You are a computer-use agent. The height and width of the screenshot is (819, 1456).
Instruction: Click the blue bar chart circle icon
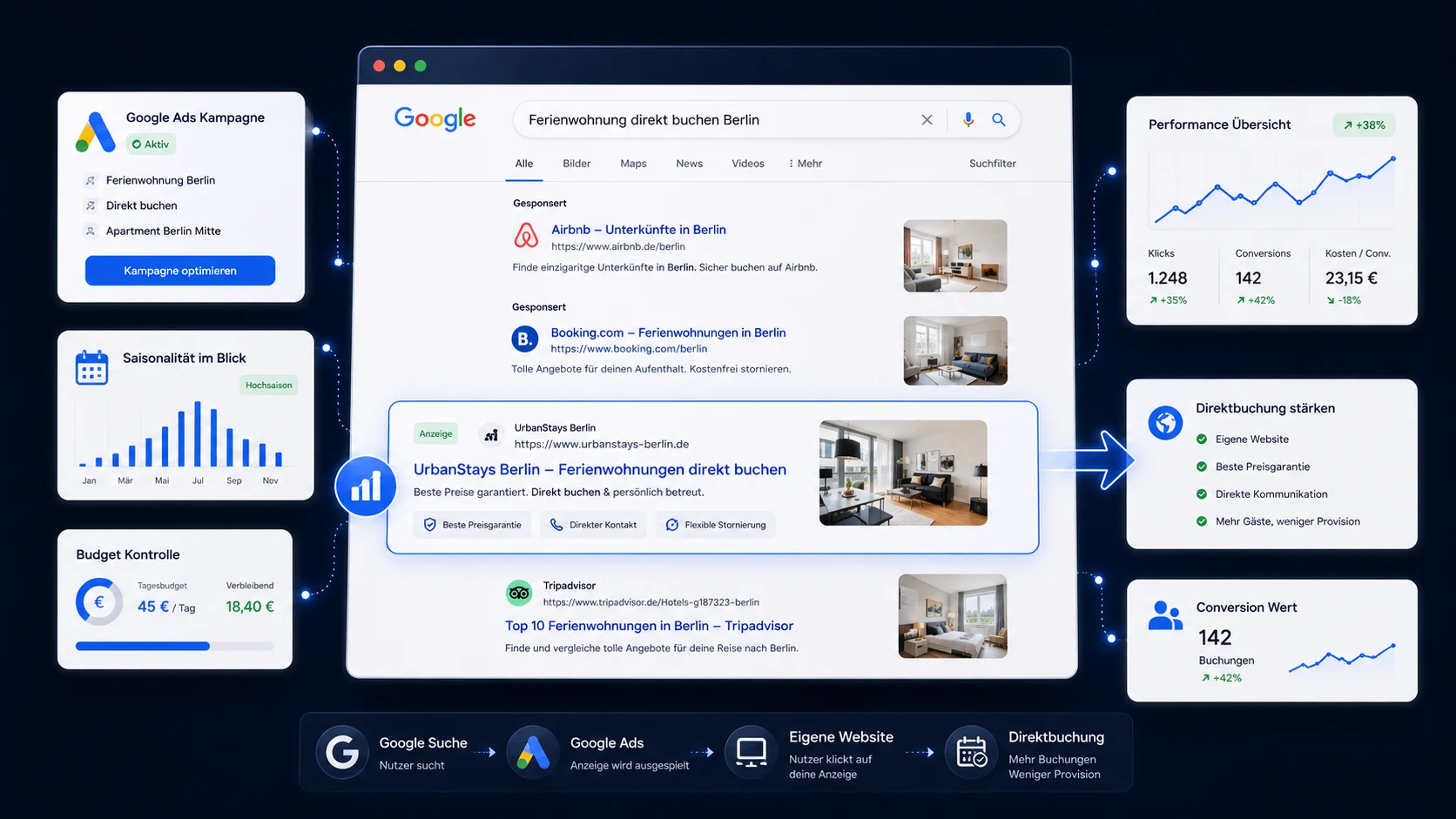tap(366, 486)
